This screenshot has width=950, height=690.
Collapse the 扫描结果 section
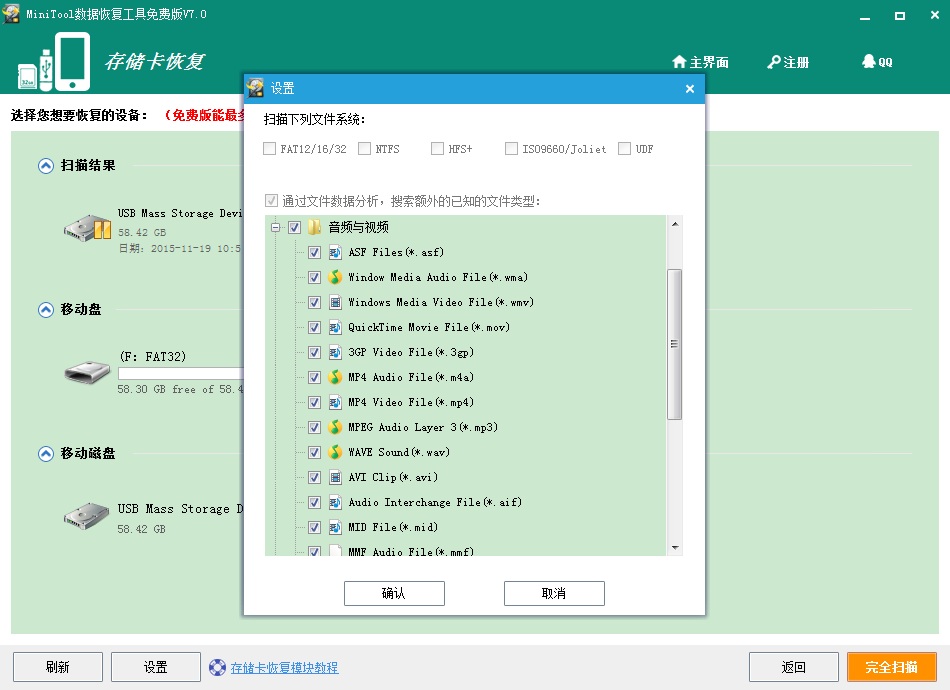pos(46,165)
